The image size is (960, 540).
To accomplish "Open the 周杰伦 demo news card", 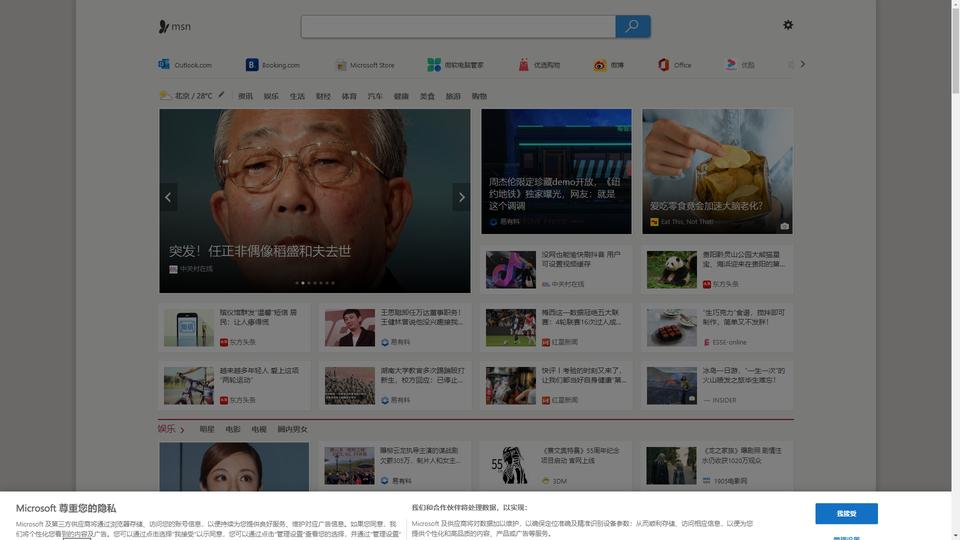I will [556, 171].
